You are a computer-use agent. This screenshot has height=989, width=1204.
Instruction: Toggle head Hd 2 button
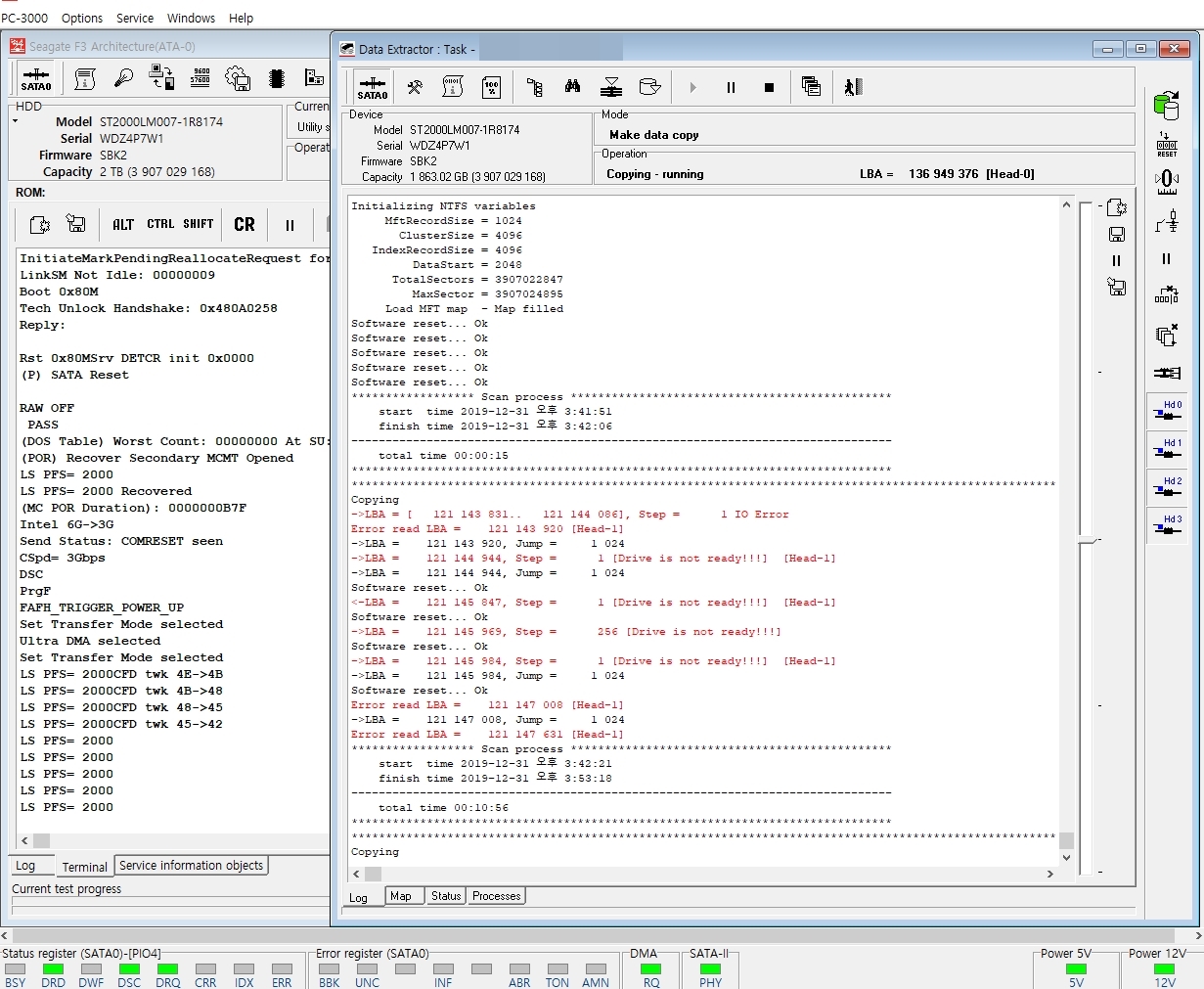click(1167, 487)
